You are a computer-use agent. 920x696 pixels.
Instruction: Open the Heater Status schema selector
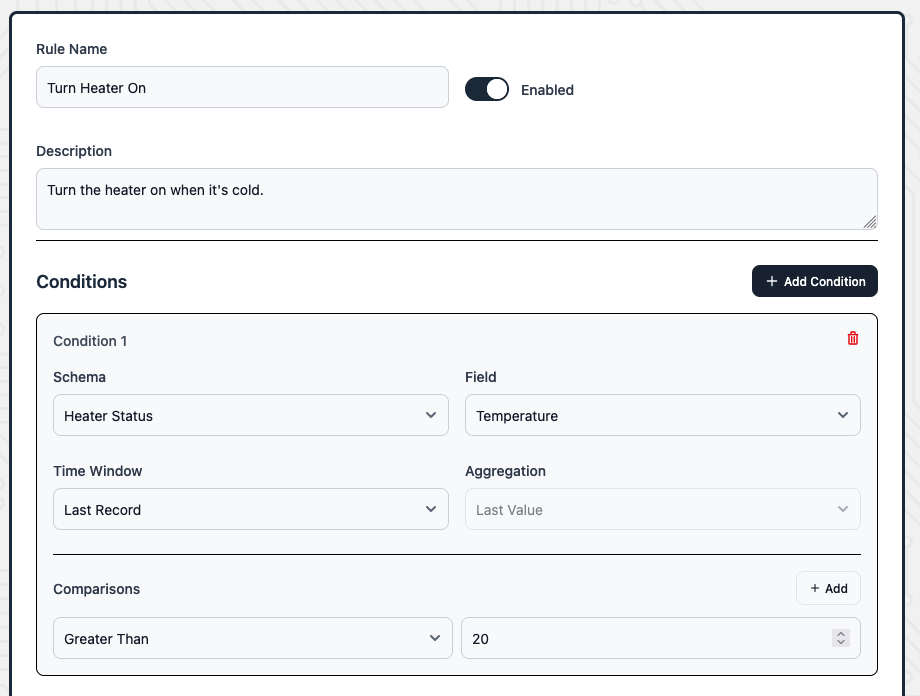point(250,414)
